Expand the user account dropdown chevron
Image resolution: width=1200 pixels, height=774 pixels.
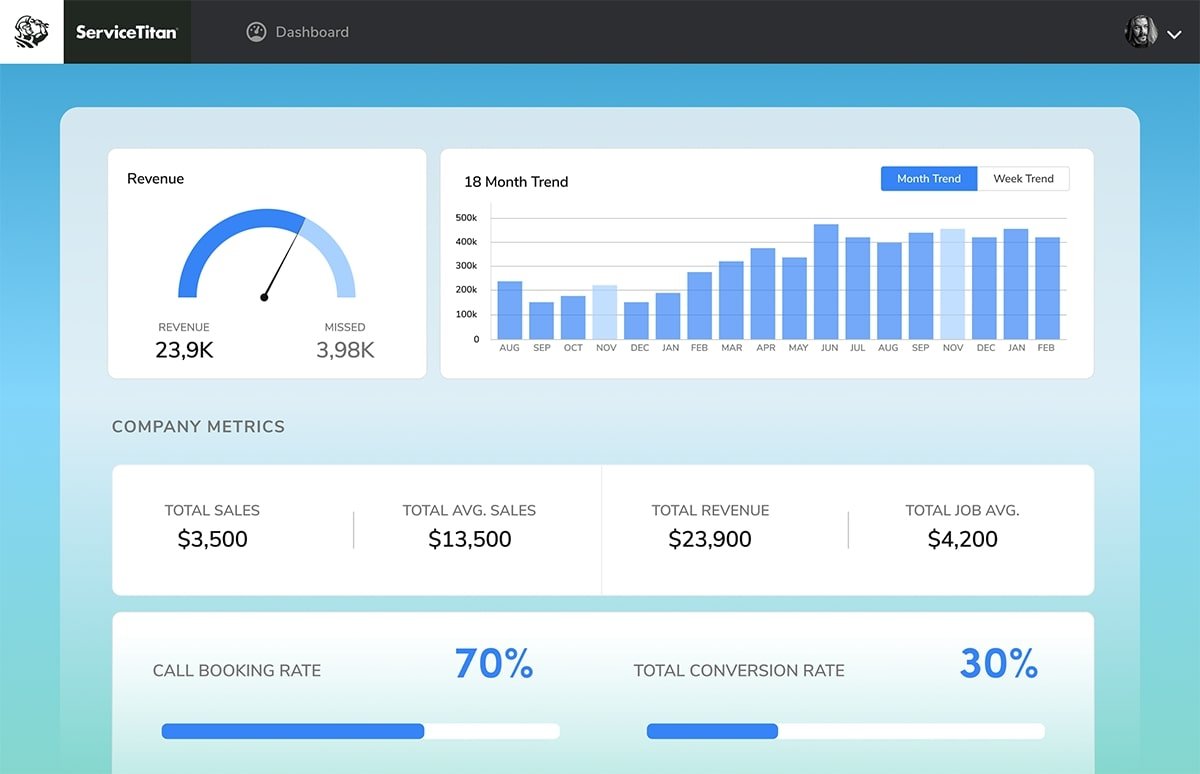1175,34
